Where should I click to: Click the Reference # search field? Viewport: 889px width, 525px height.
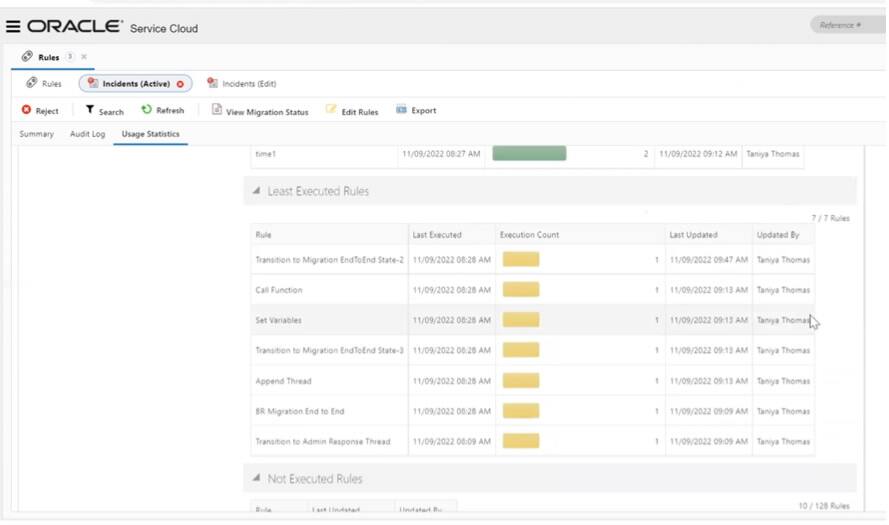(x=848, y=25)
